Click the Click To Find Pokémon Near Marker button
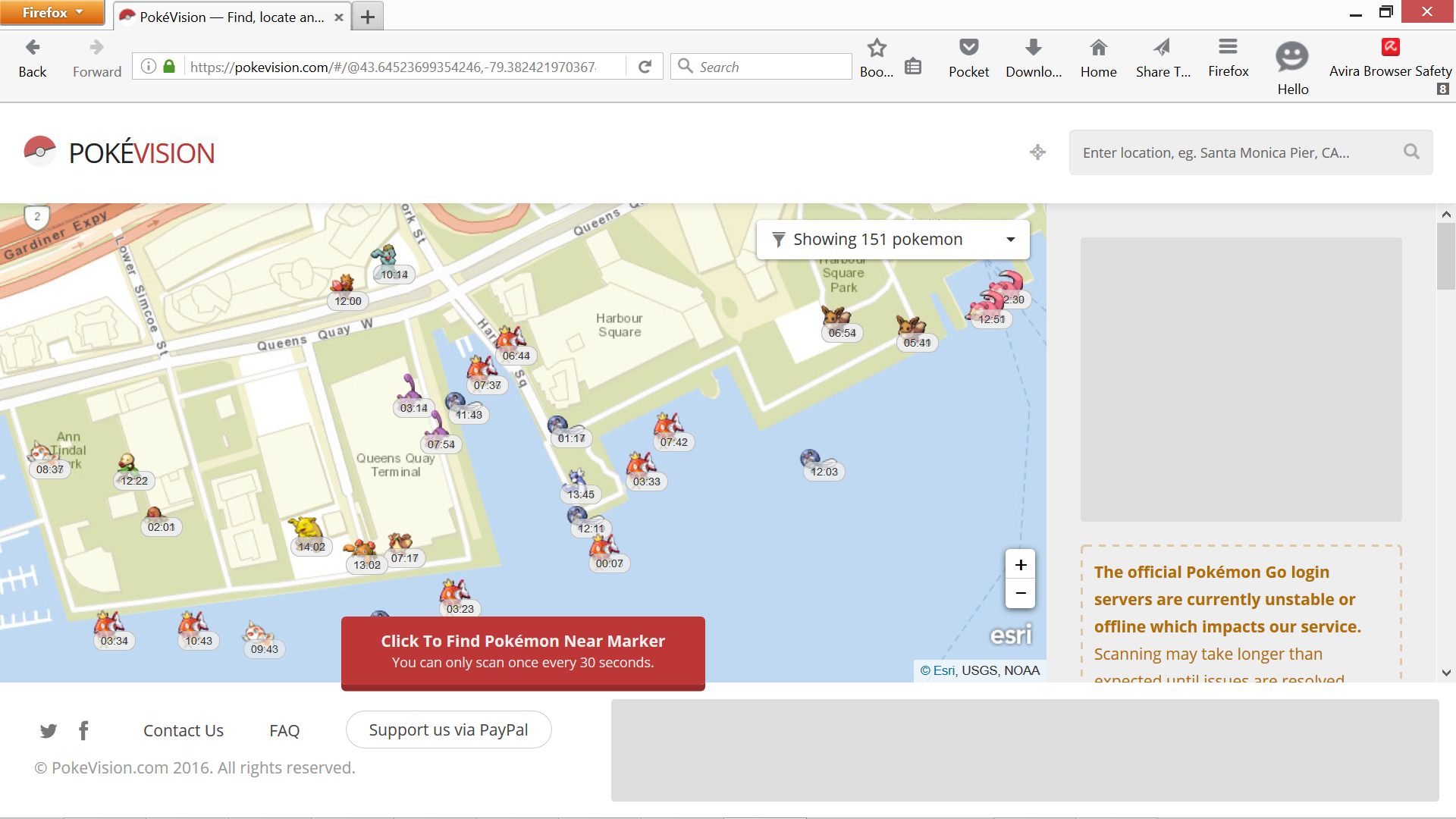1456x819 pixels. (x=522, y=651)
